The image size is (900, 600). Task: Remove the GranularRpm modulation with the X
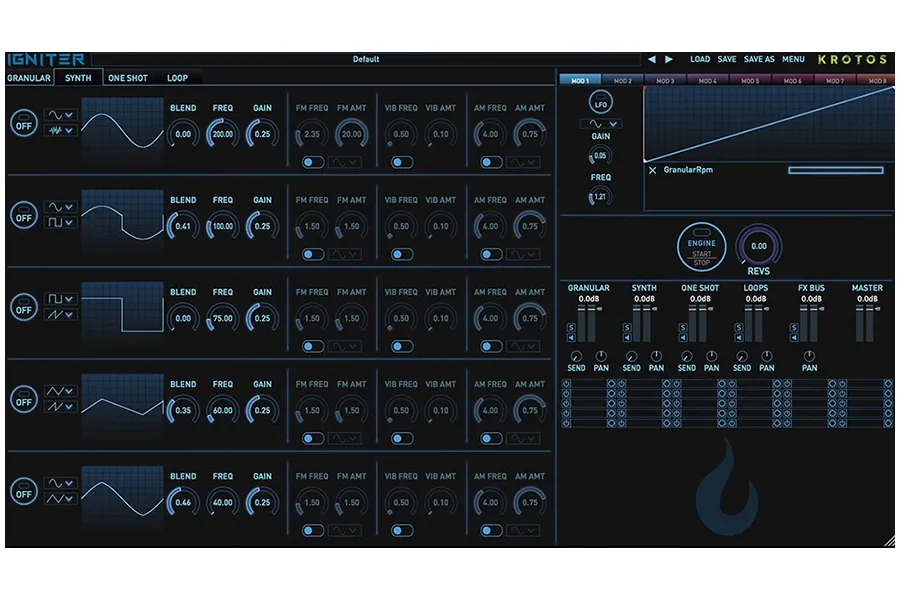(x=652, y=170)
